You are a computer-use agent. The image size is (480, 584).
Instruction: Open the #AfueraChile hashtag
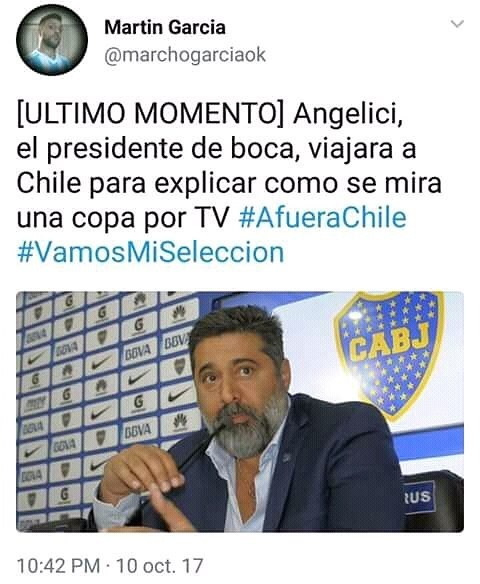(x=322, y=218)
